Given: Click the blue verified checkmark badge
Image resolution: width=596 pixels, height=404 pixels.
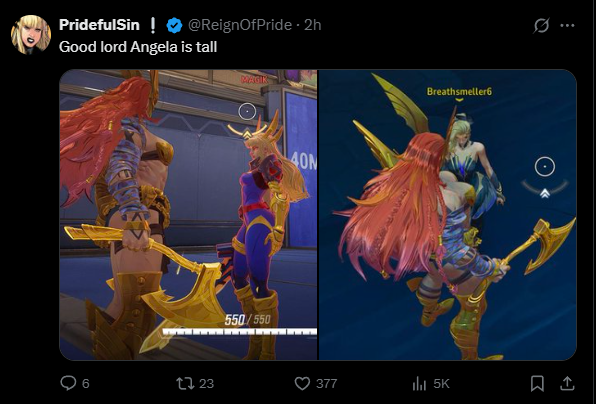Looking at the screenshot, I should 174,25.
